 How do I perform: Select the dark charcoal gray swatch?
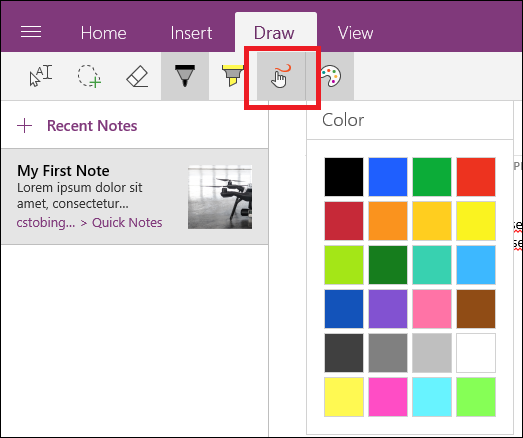[344, 353]
